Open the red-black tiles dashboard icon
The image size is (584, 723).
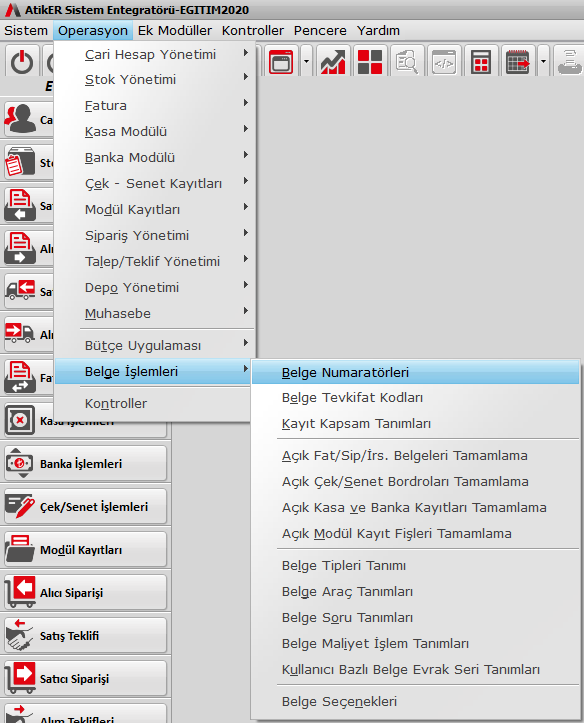(370, 61)
